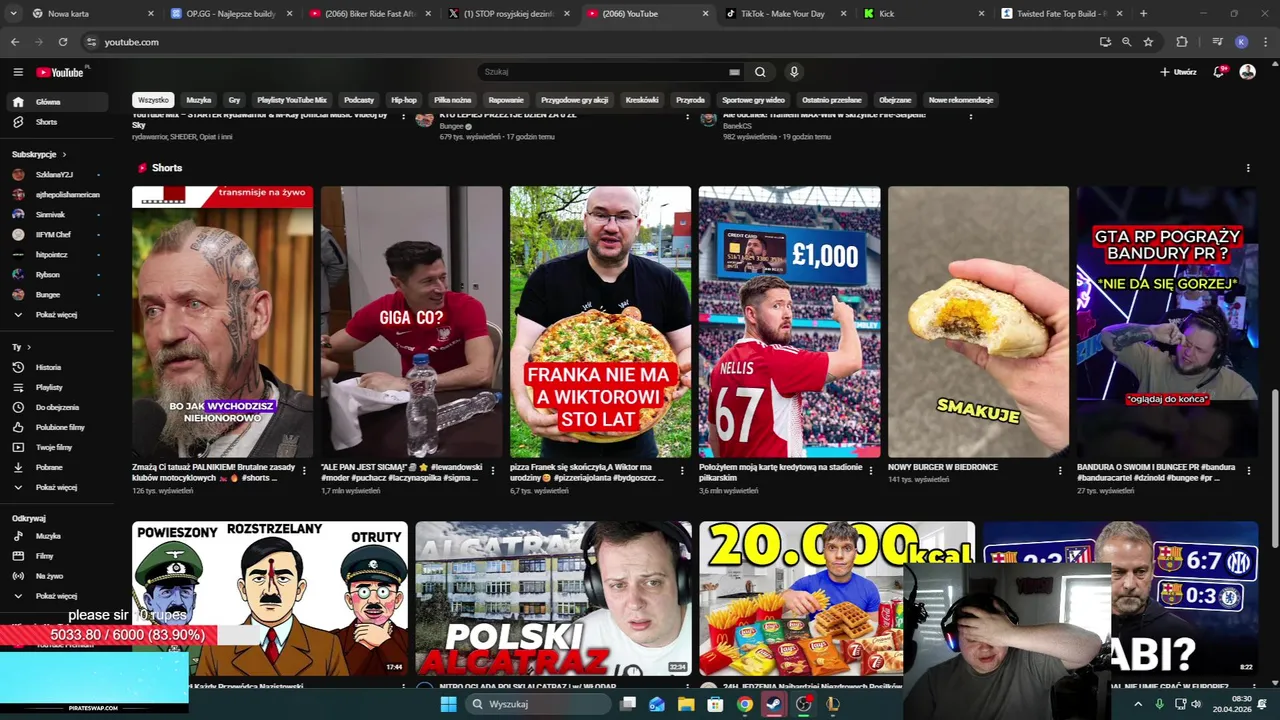Viewport: 1280px width, 720px height.
Task: Click the search magnifier button
Action: click(760, 72)
